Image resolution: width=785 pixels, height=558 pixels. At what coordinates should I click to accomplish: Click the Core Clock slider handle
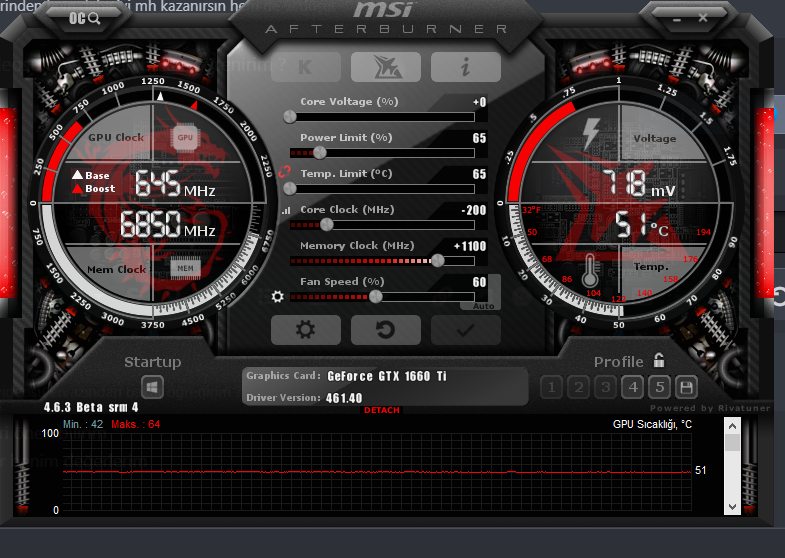pyautogui.click(x=326, y=225)
